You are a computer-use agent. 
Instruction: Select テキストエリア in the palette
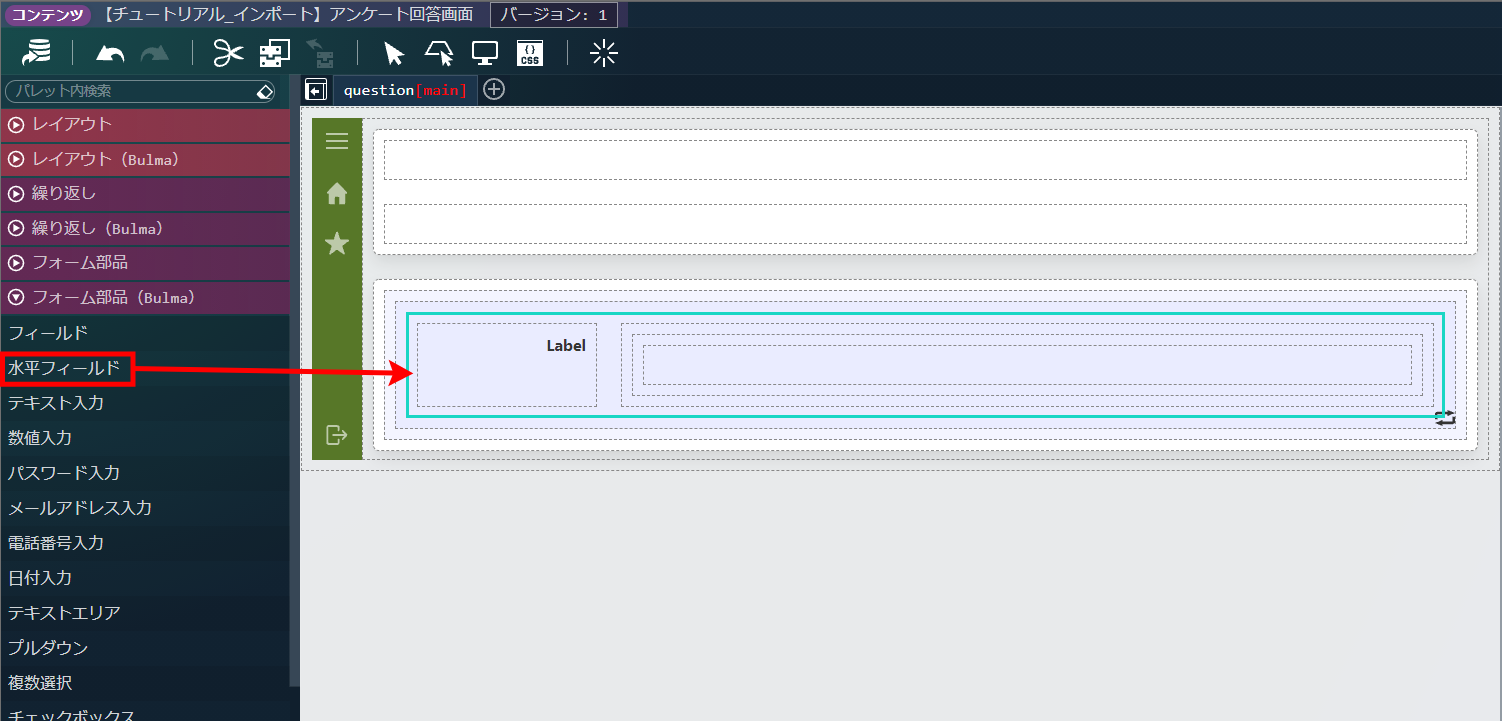click(145, 613)
